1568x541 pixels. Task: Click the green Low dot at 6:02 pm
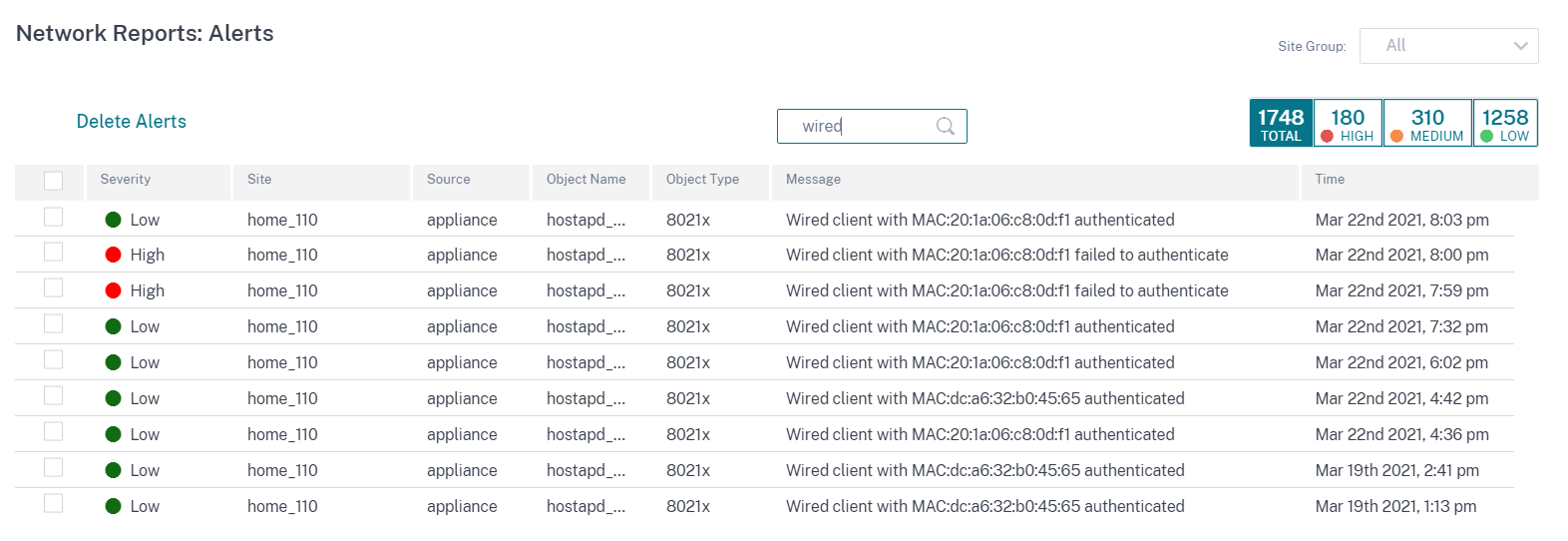tap(114, 362)
